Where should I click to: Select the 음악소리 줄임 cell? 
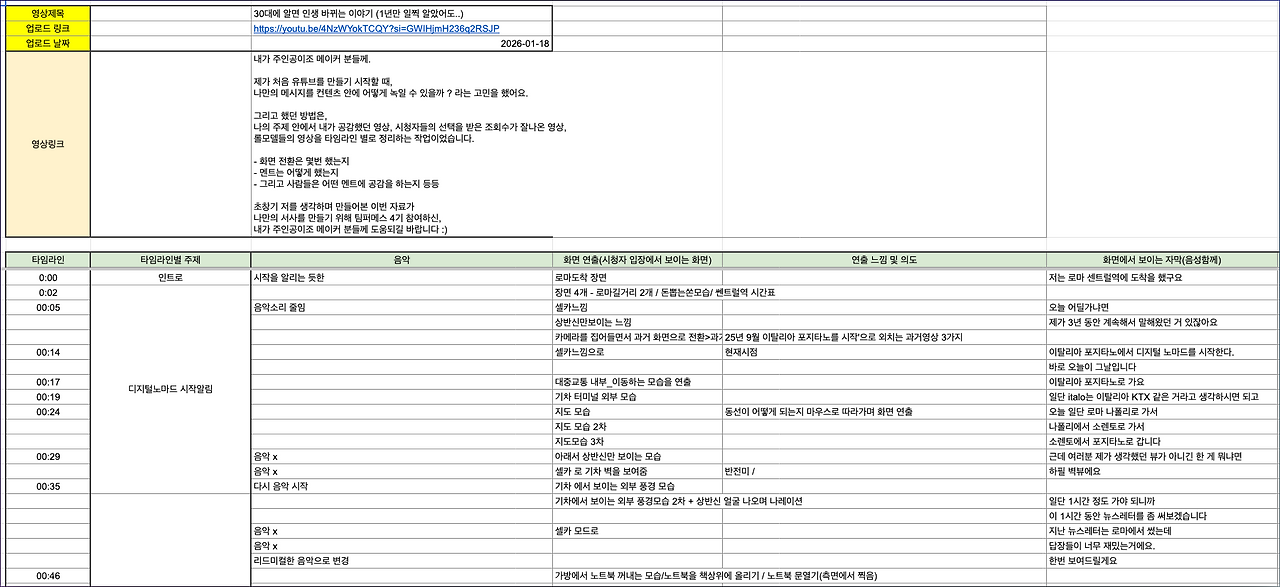402,307
